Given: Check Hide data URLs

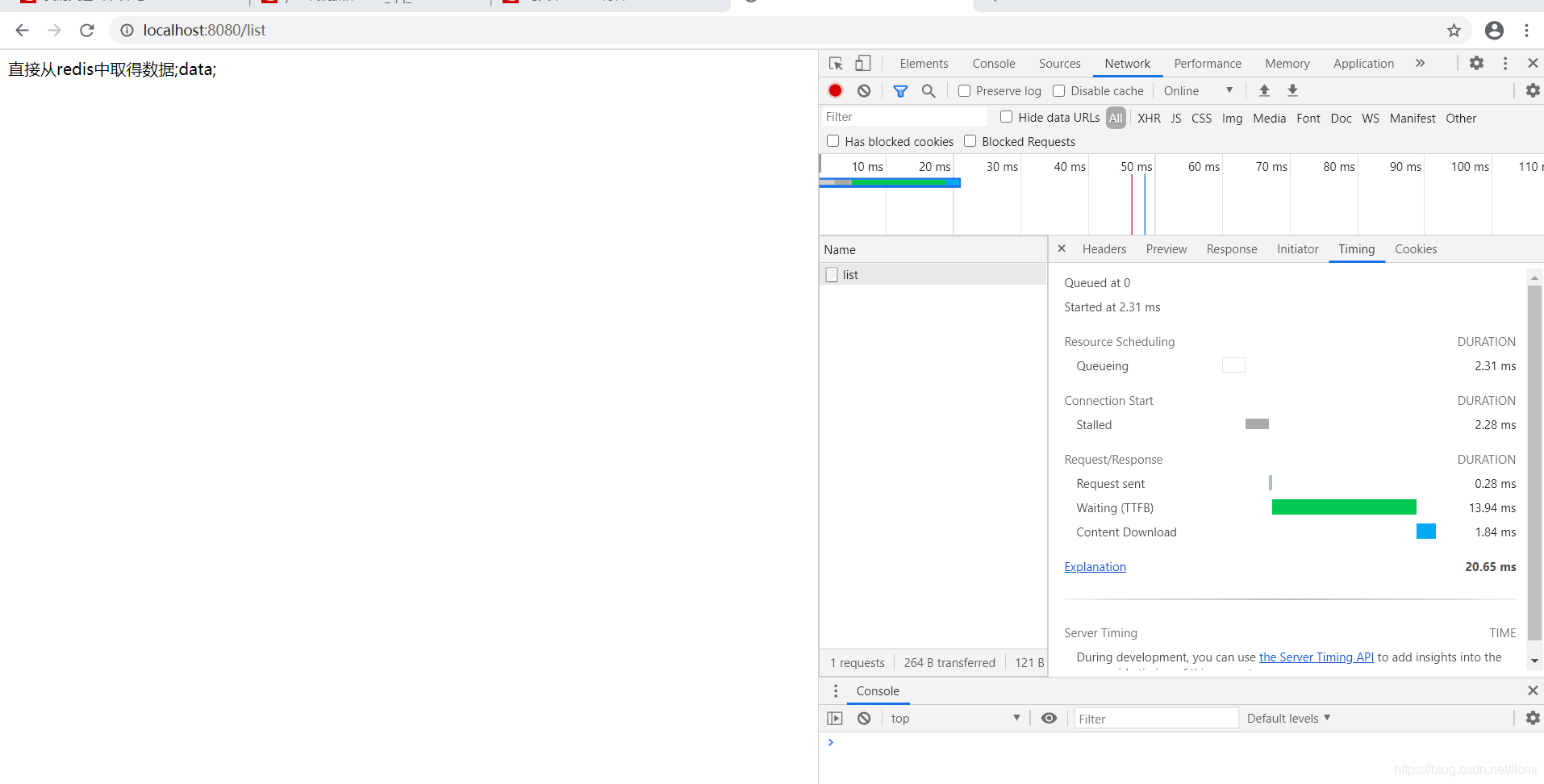Looking at the screenshot, I should click(x=1006, y=117).
